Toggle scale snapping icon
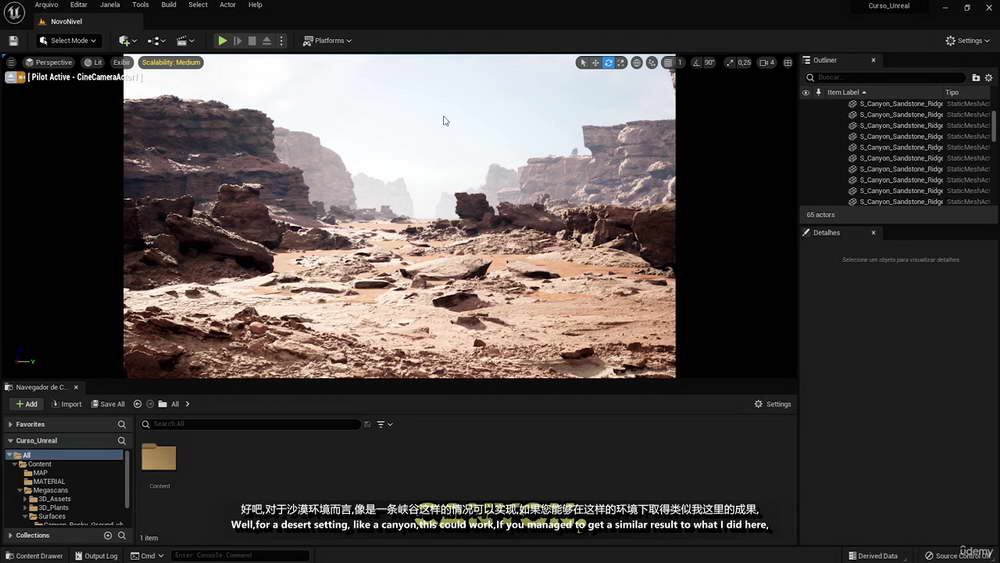This screenshot has width=1000, height=563. tap(730, 62)
